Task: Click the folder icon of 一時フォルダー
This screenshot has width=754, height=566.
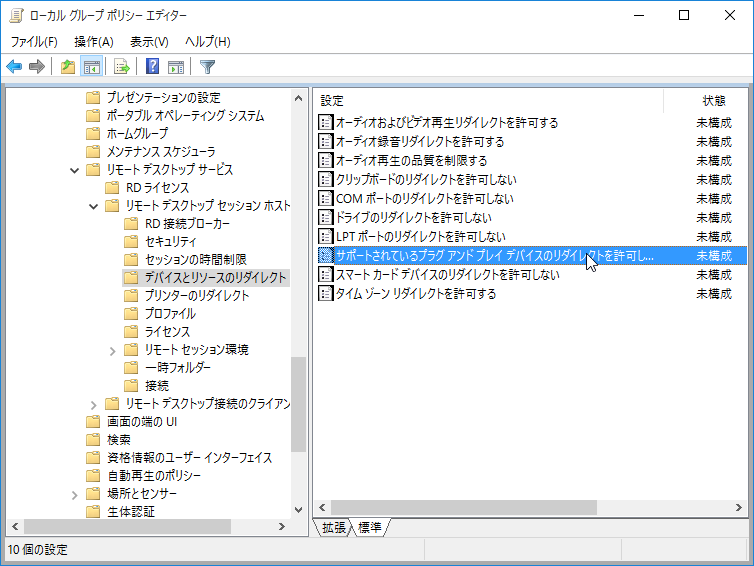Action: (x=131, y=367)
